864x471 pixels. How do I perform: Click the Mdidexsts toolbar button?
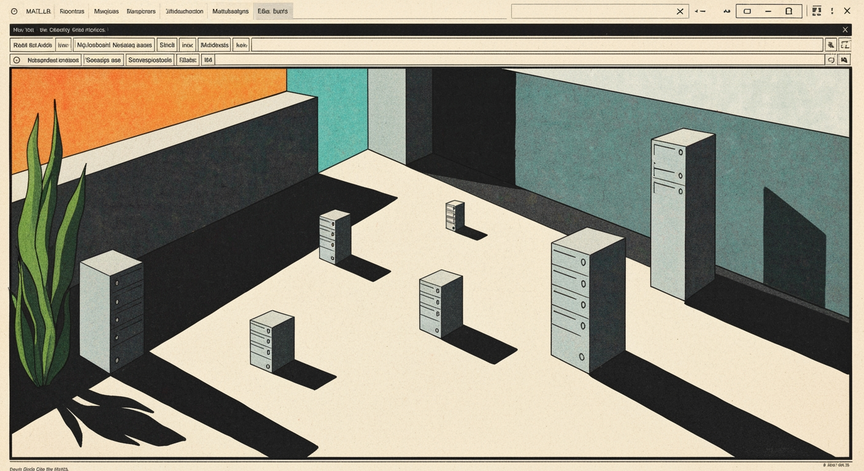pos(214,45)
